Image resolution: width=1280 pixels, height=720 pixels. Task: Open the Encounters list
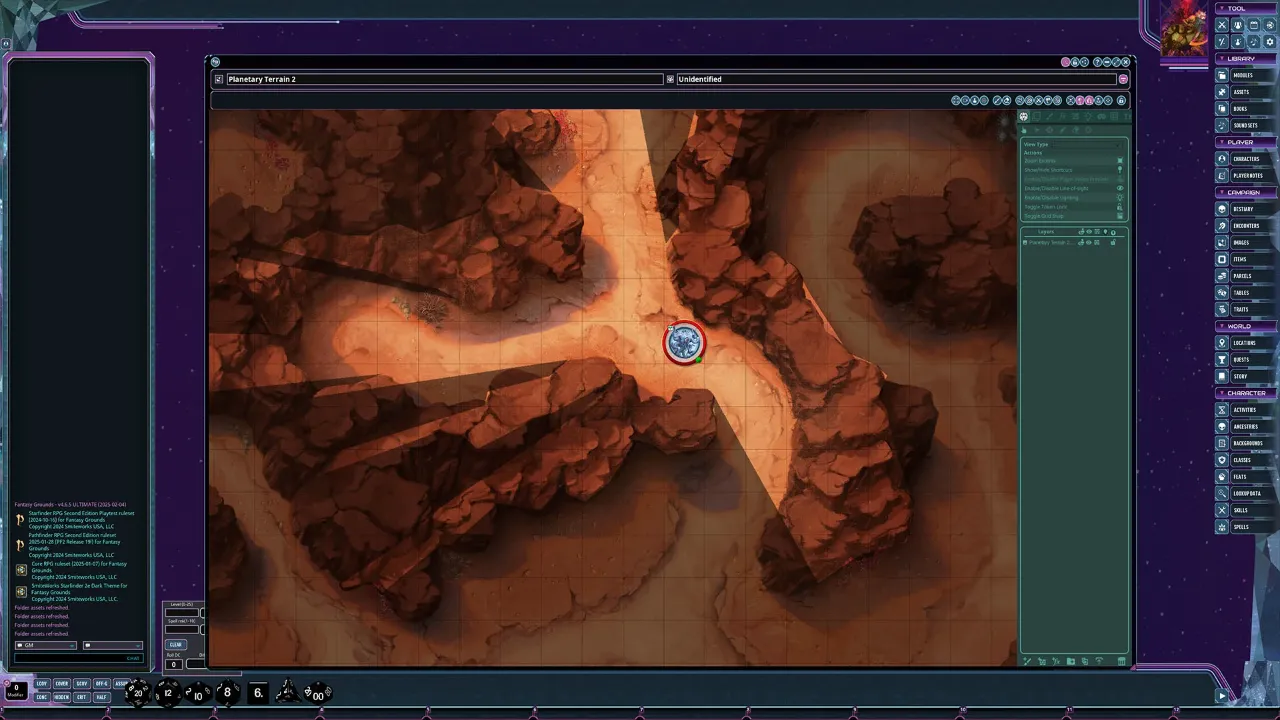[x=1246, y=226]
